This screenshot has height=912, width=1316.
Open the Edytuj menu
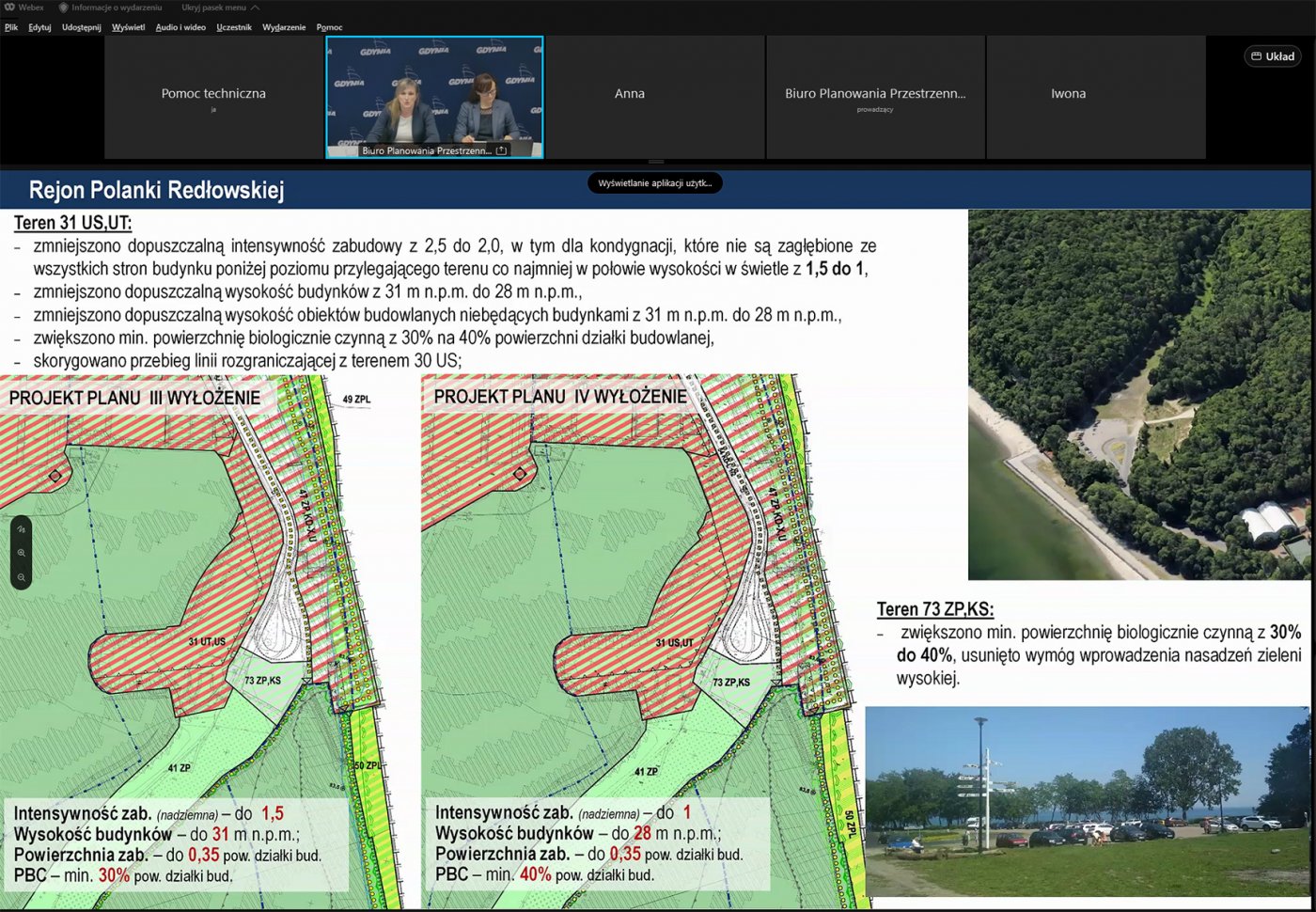(39, 27)
